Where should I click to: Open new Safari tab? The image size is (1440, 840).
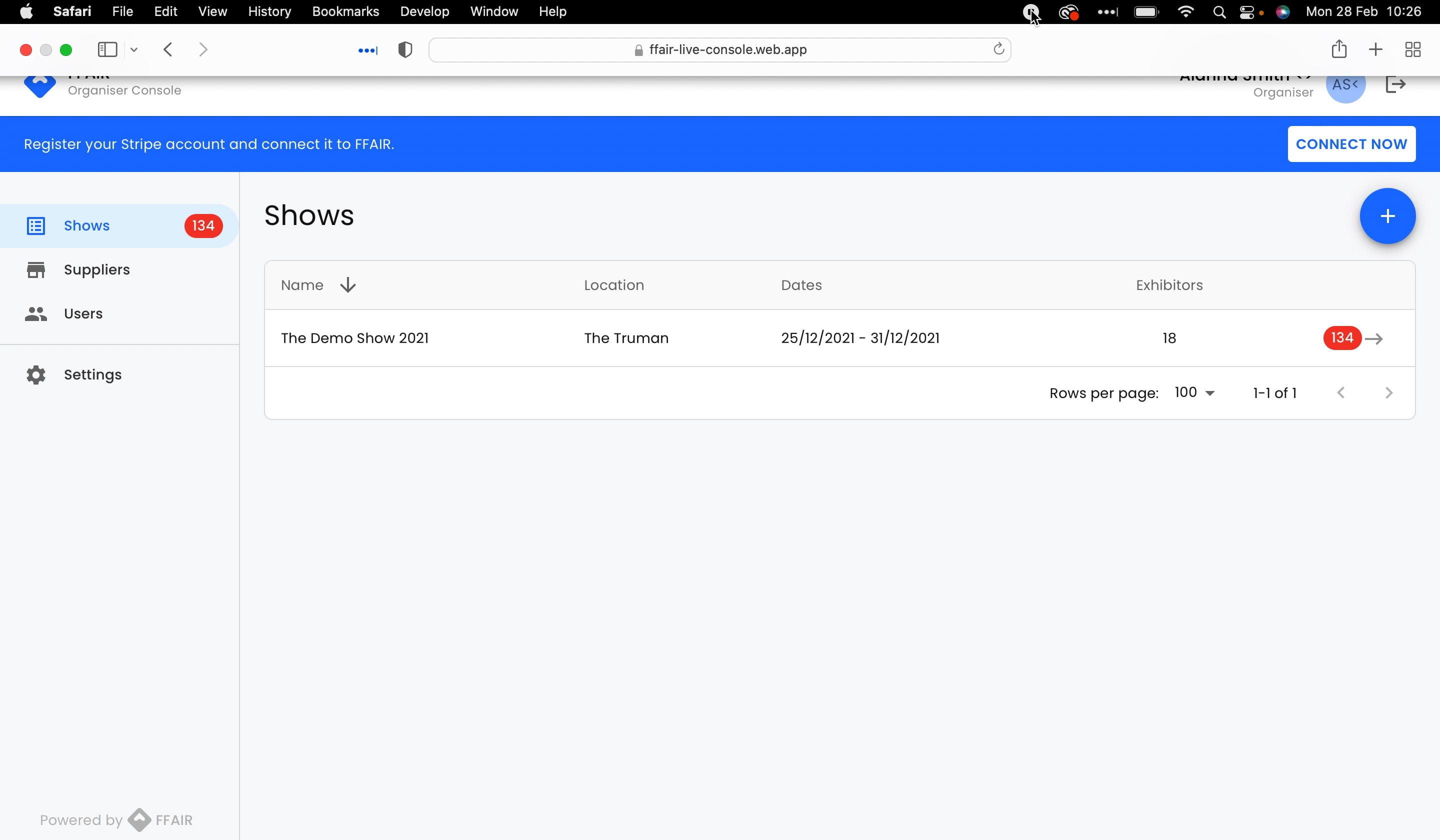tap(1375, 49)
